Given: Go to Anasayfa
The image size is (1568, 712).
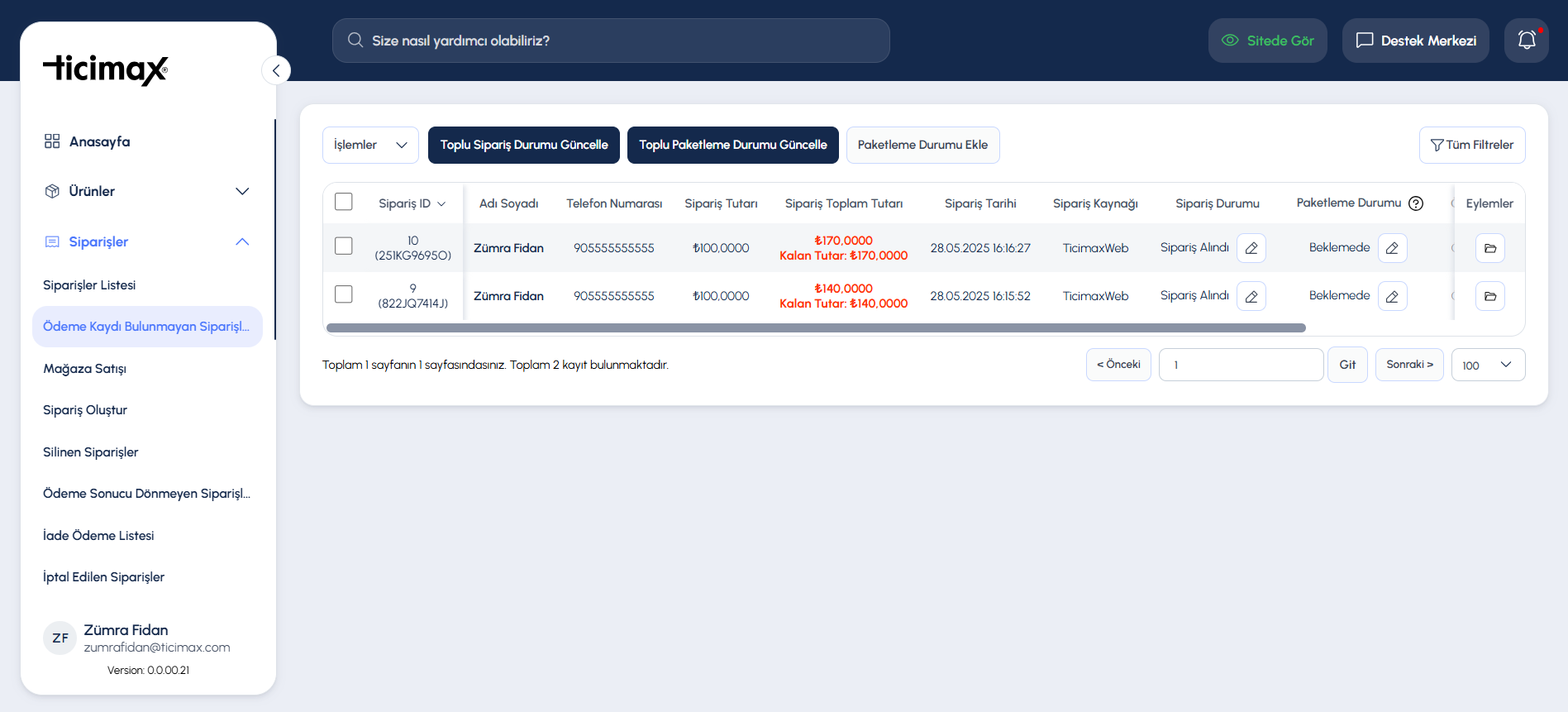Looking at the screenshot, I should click(x=99, y=141).
